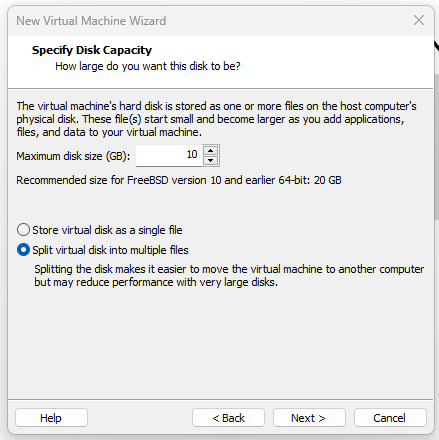Image resolution: width=439 pixels, height=440 pixels.
Task: Click the scrollbar behind the dialog's right edge
Action: pyautogui.click(x=437, y=147)
